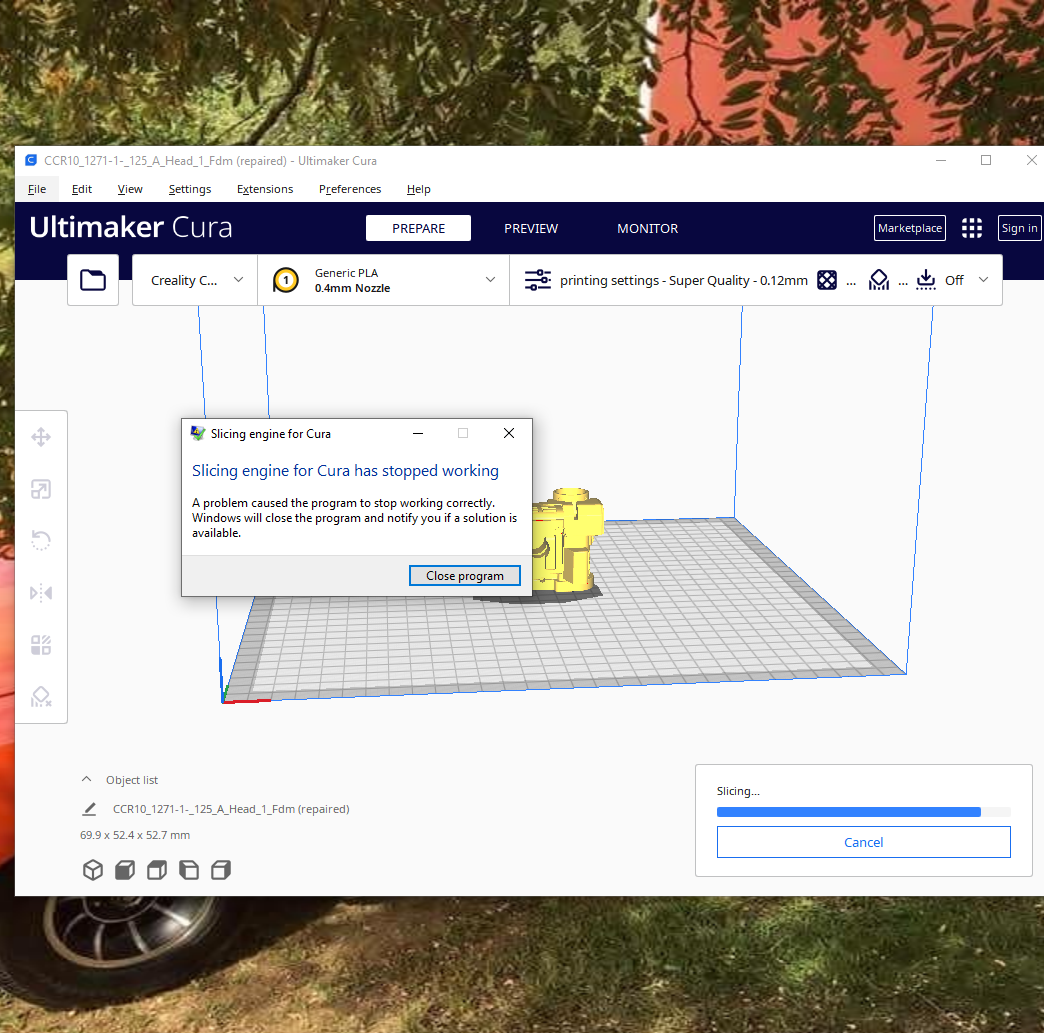This screenshot has height=1033, width=1044.
Task: Switch to the MONITOR stage
Action: [x=647, y=228]
